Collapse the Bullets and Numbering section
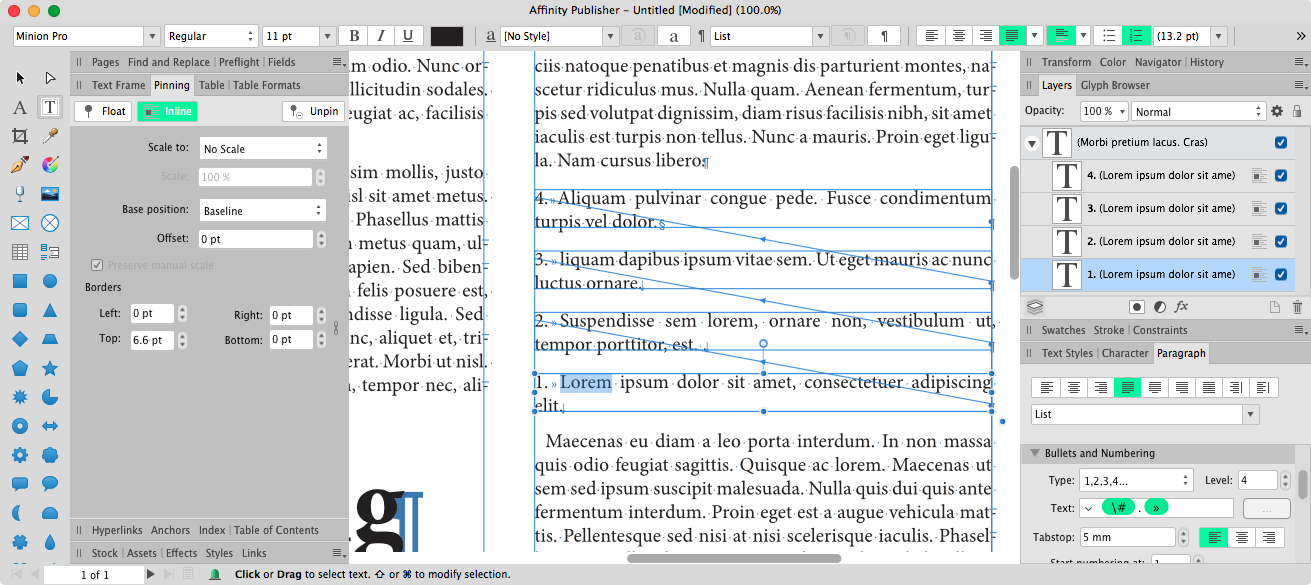 click(1035, 453)
